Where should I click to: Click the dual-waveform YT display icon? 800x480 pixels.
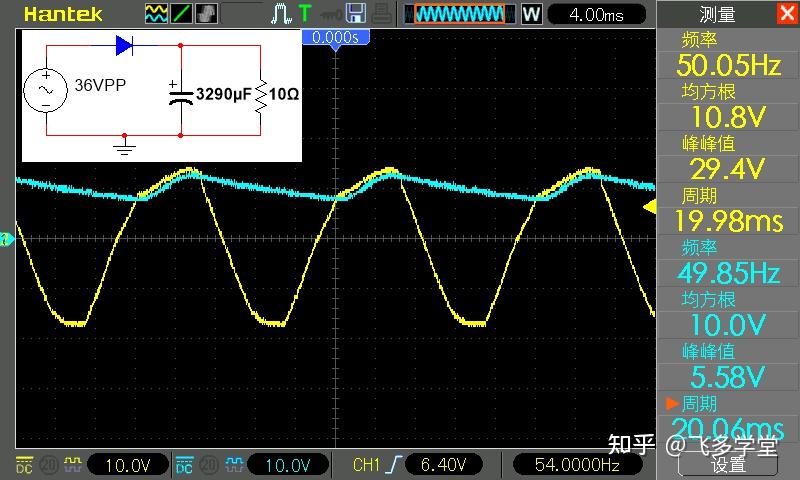pyautogui.click(x=156, y=14)
